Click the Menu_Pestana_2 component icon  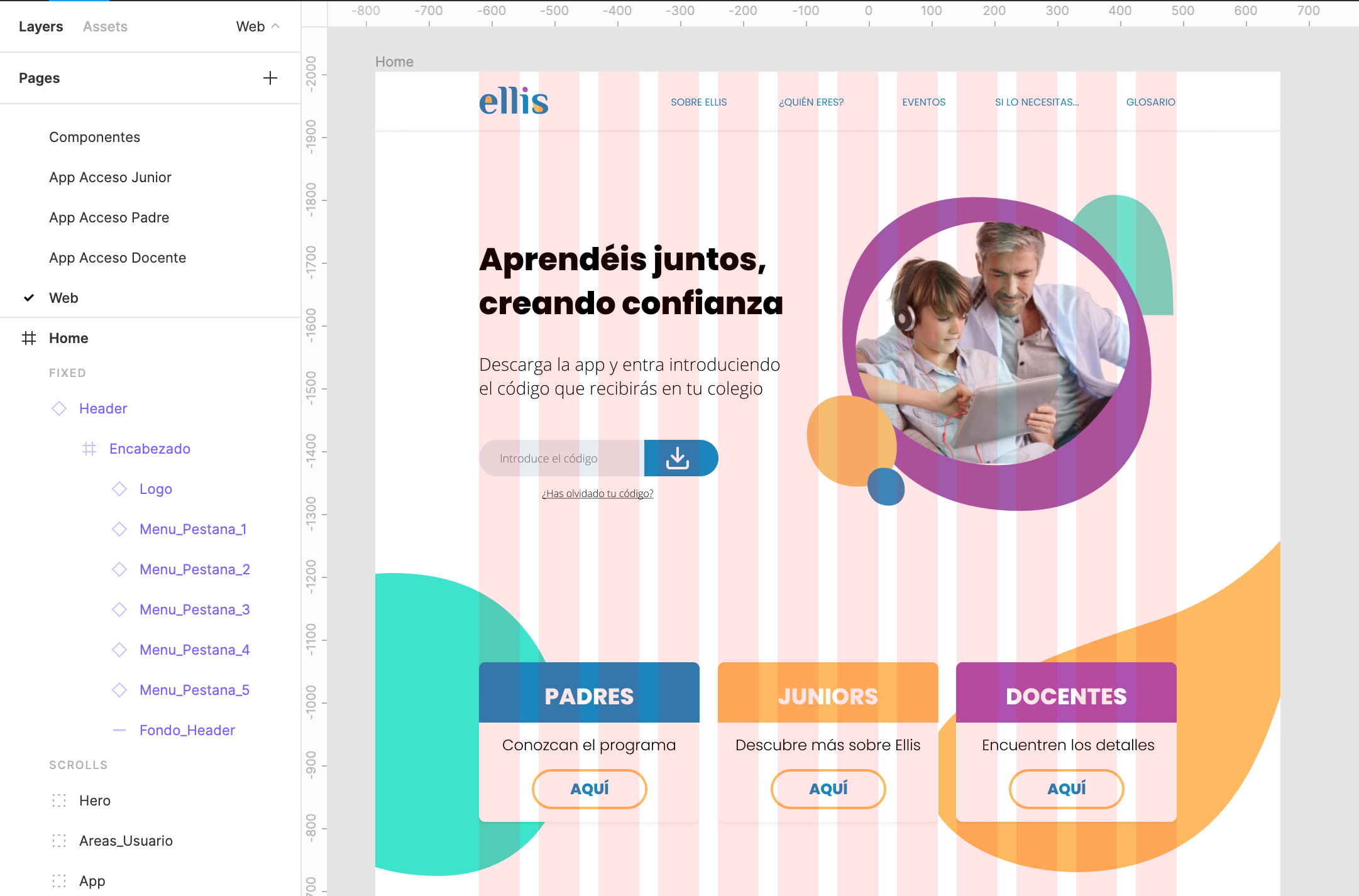(119, 569)
